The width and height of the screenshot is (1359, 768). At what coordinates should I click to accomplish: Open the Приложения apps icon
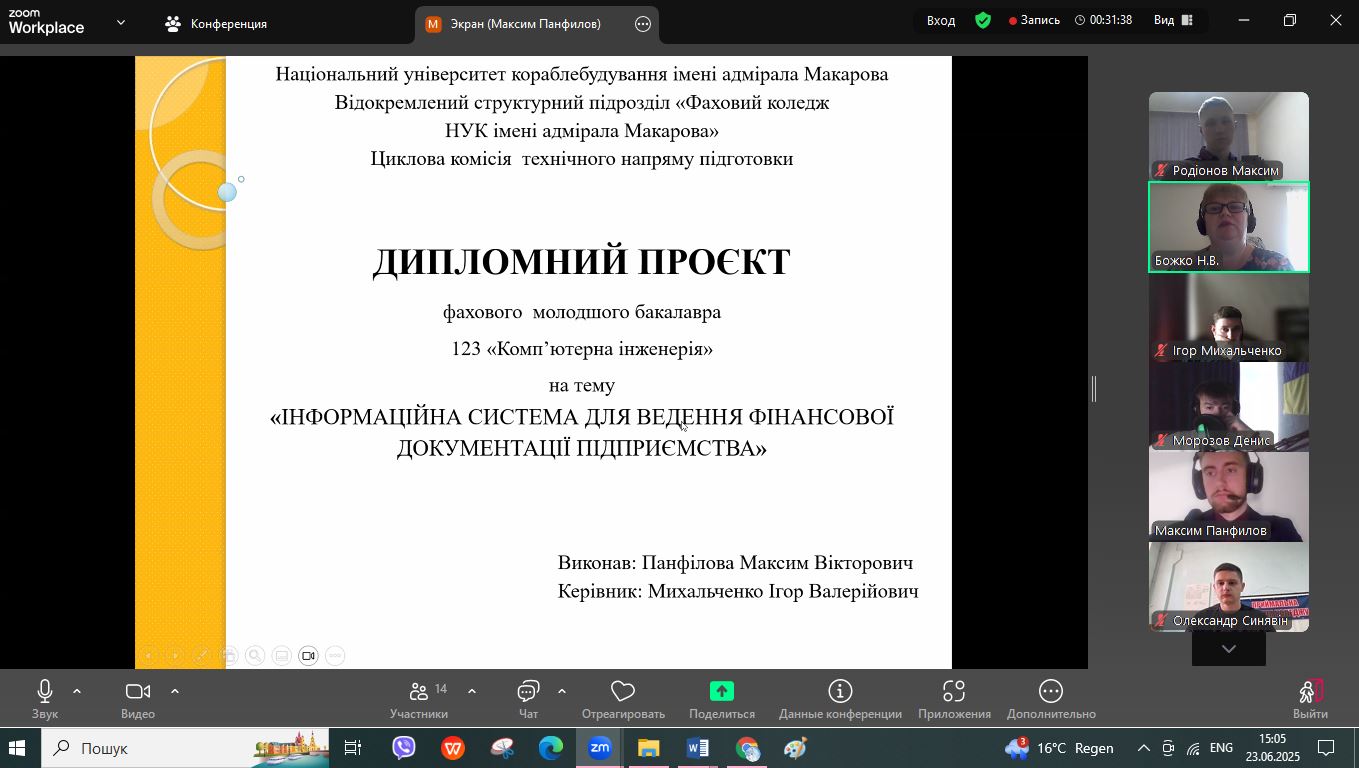click(954, 691)
